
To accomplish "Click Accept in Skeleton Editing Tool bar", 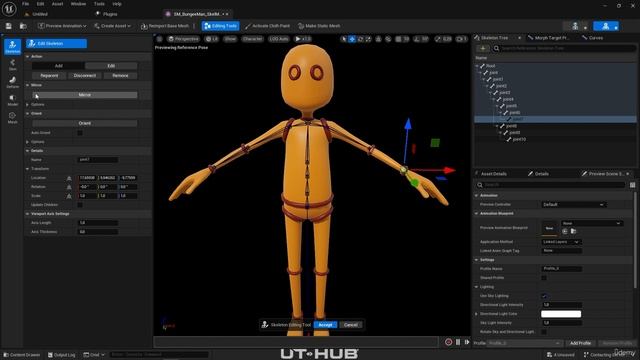I will [x=325, y=325].
